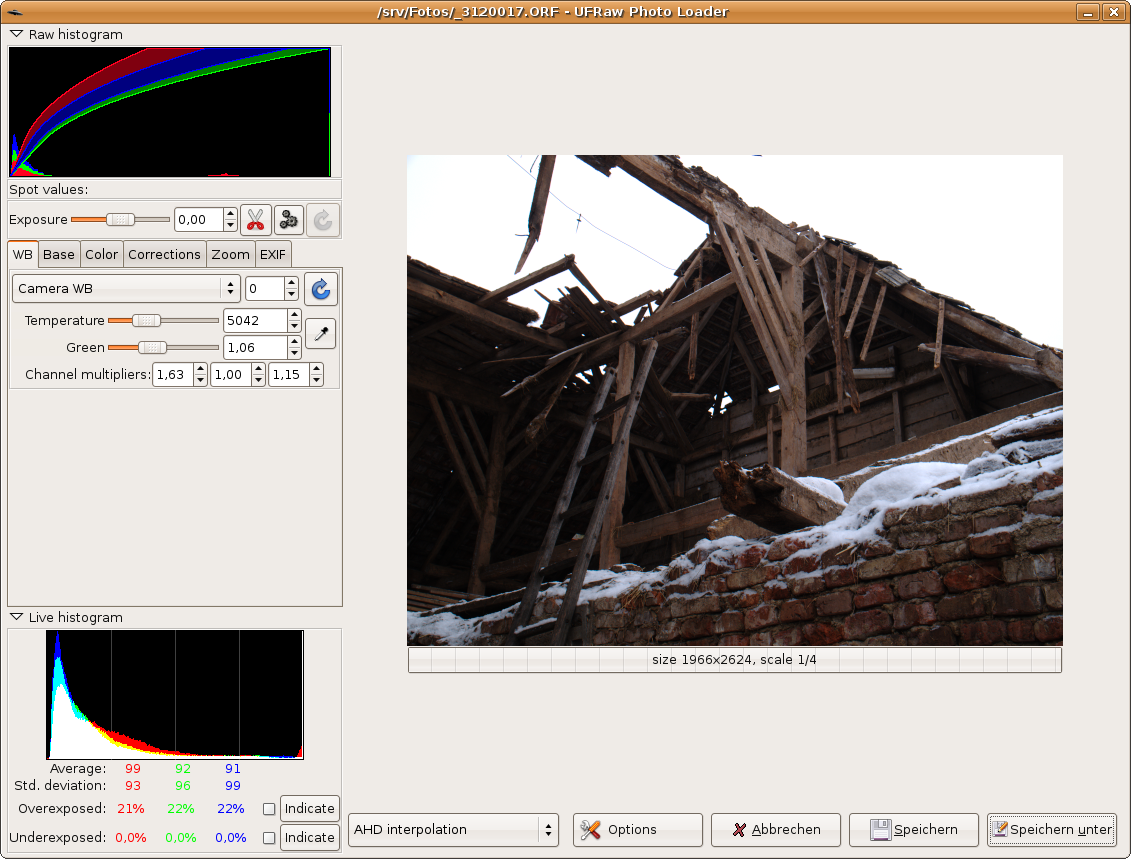Click the reset exposure arrow icon
This screenshot has width=1131, height=859.
pos(323,220)
